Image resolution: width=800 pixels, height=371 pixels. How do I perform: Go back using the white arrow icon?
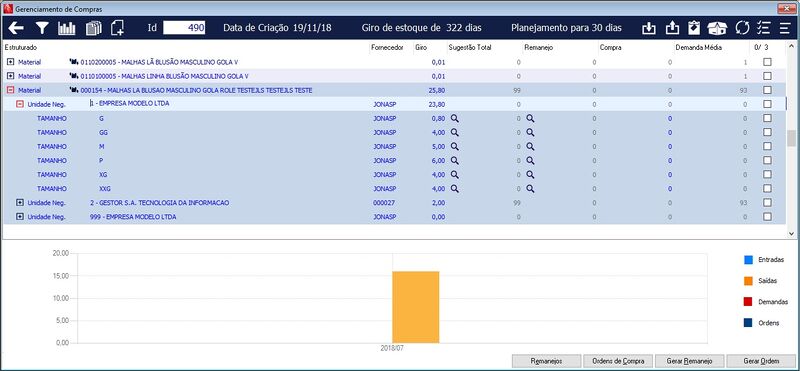tap(15, 28)
